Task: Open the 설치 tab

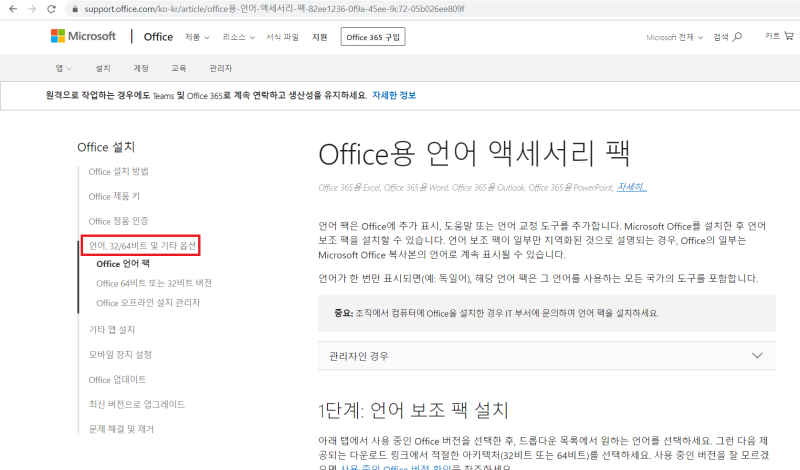Action: coord(103,68)
